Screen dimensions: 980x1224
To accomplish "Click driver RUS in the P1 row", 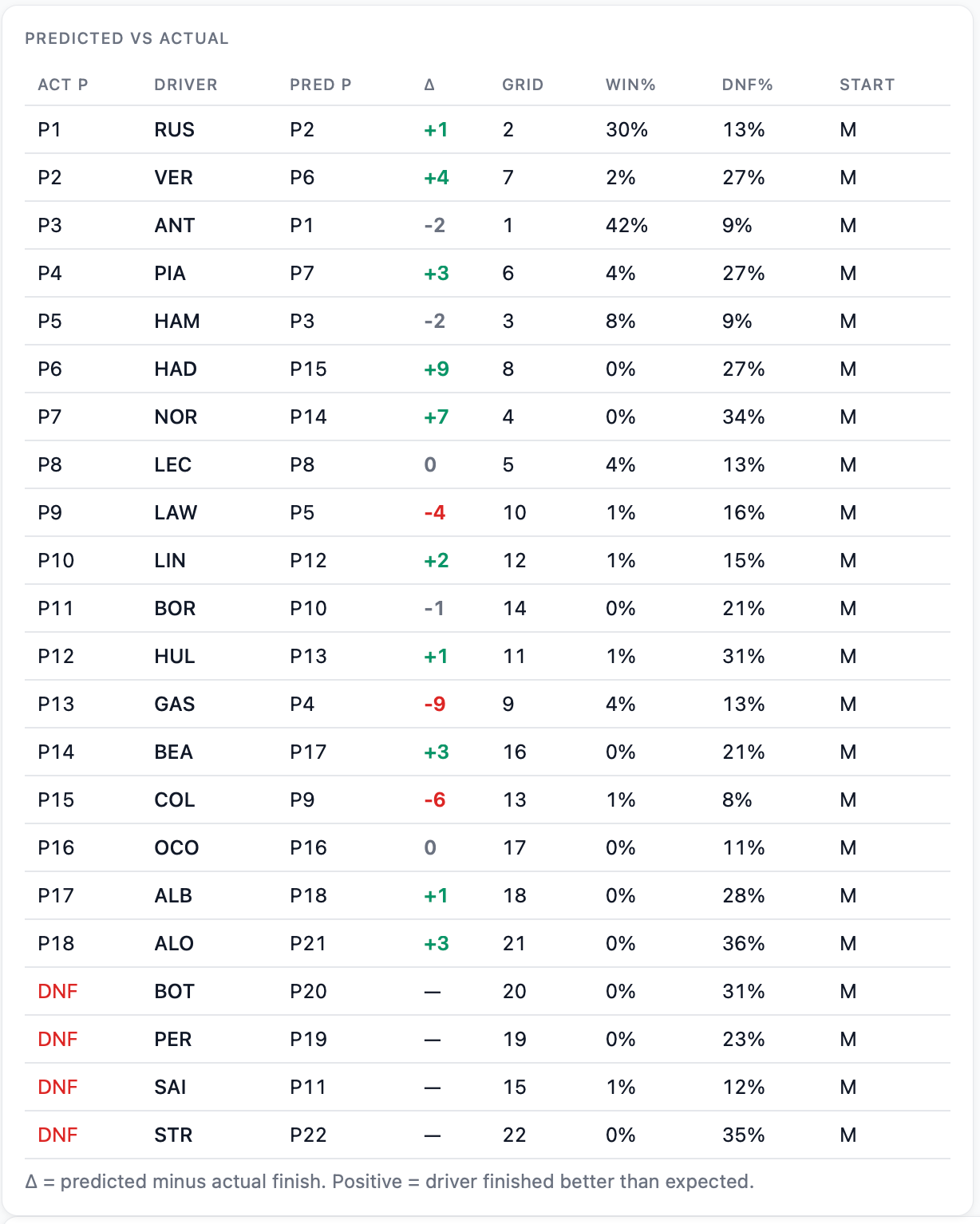I will click(x=174, y=129).
